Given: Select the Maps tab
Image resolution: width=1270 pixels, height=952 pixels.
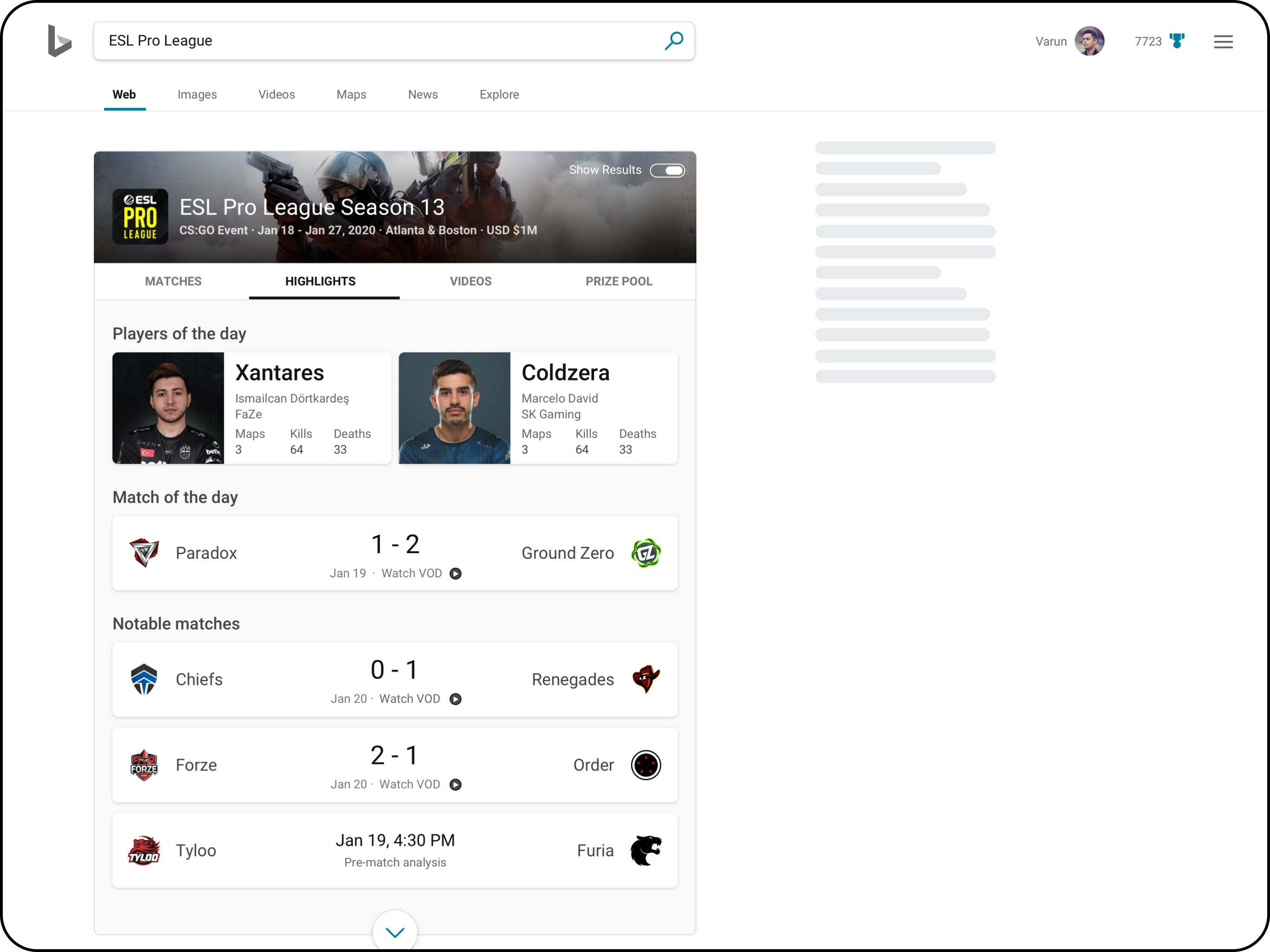Looking at the screenshot, I should [x=351, y=94].
